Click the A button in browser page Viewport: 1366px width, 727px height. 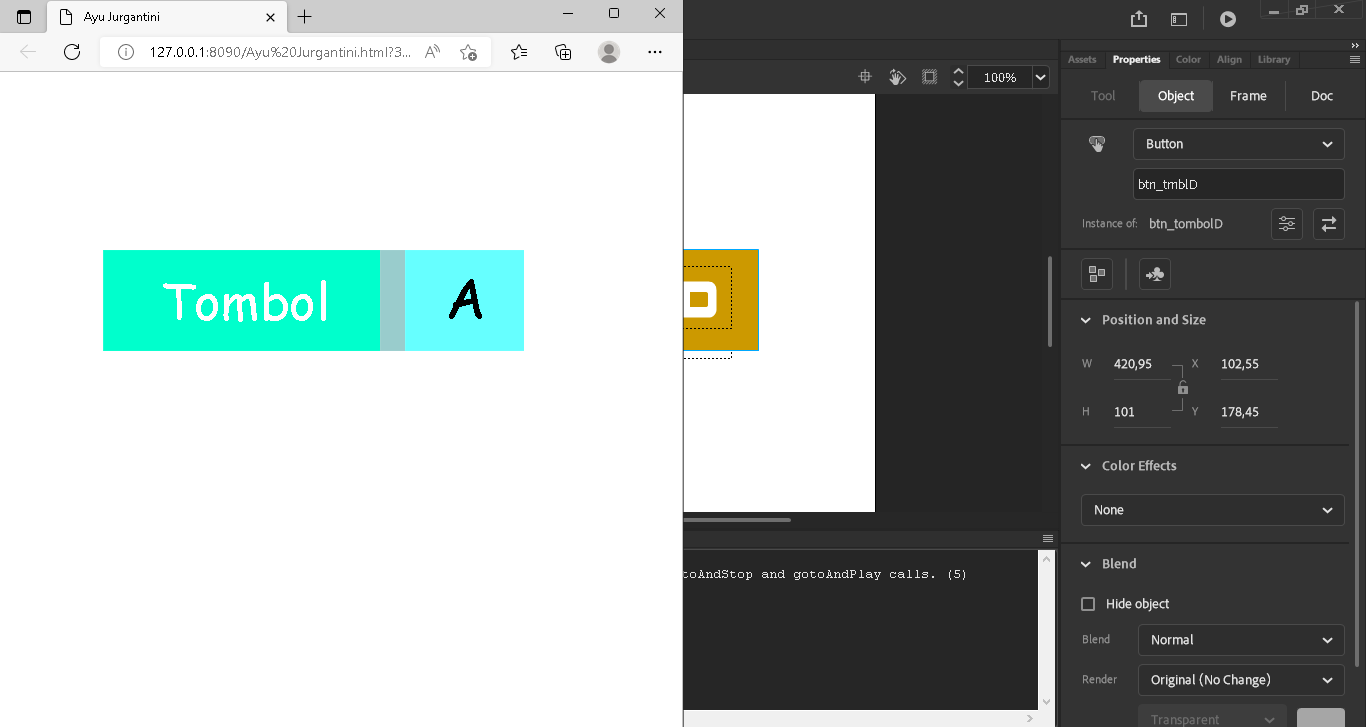tap(464, 300)
